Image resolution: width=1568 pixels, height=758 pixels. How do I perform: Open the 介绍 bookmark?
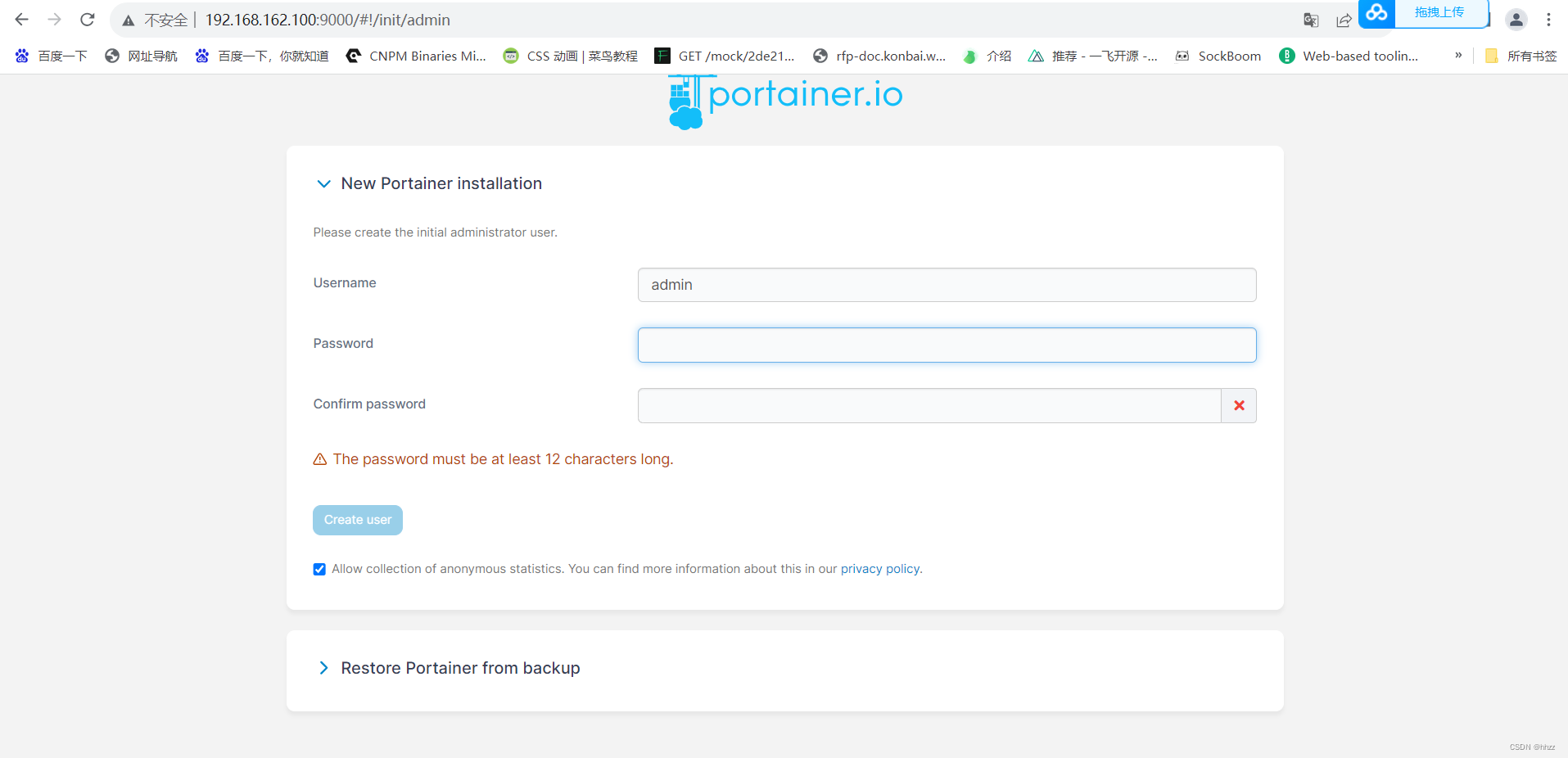pyautogui.click(x=987, y=56)
